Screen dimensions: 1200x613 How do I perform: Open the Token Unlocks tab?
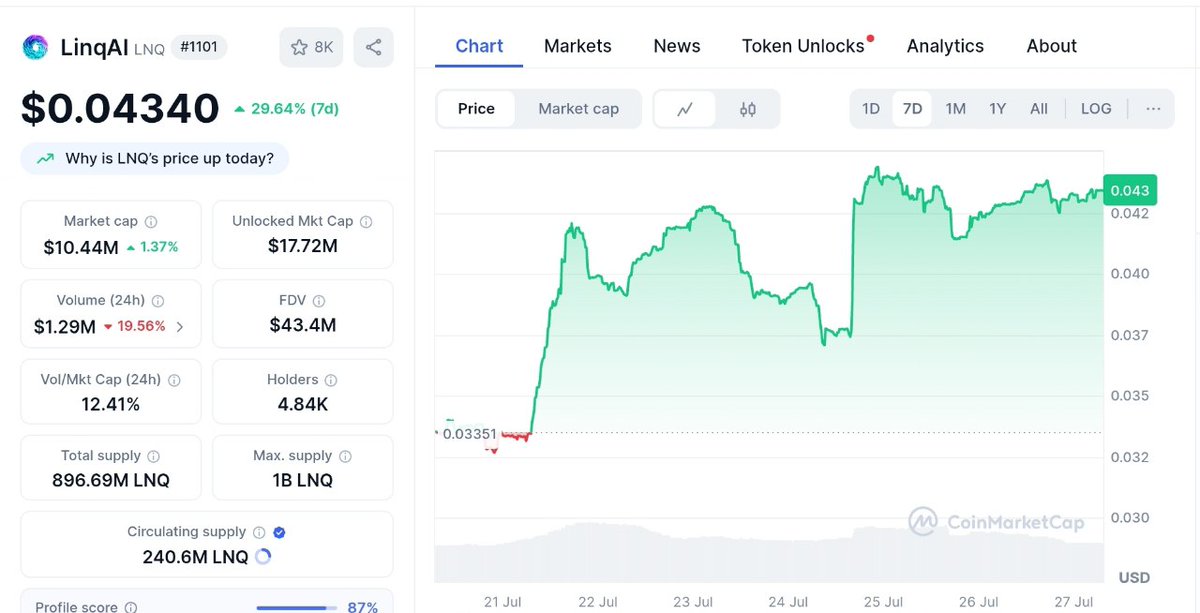(803, 46)
